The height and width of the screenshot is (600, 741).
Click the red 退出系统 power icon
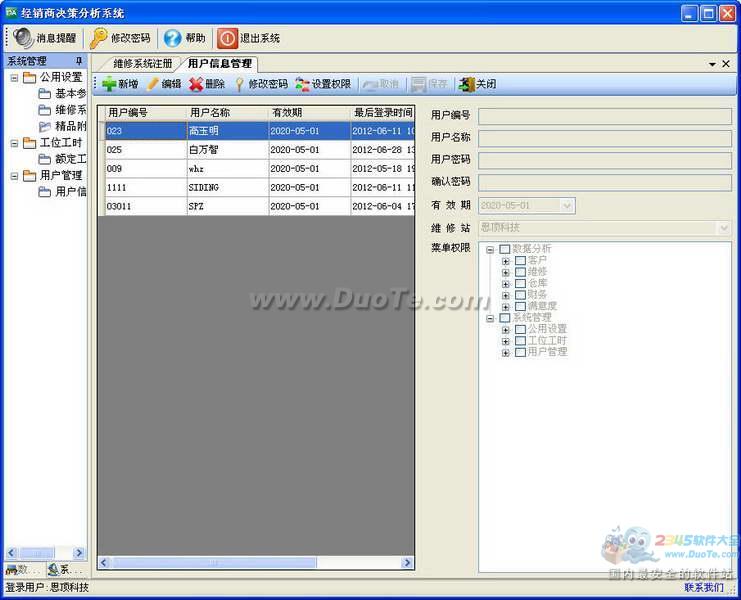[x=227, y=38]
